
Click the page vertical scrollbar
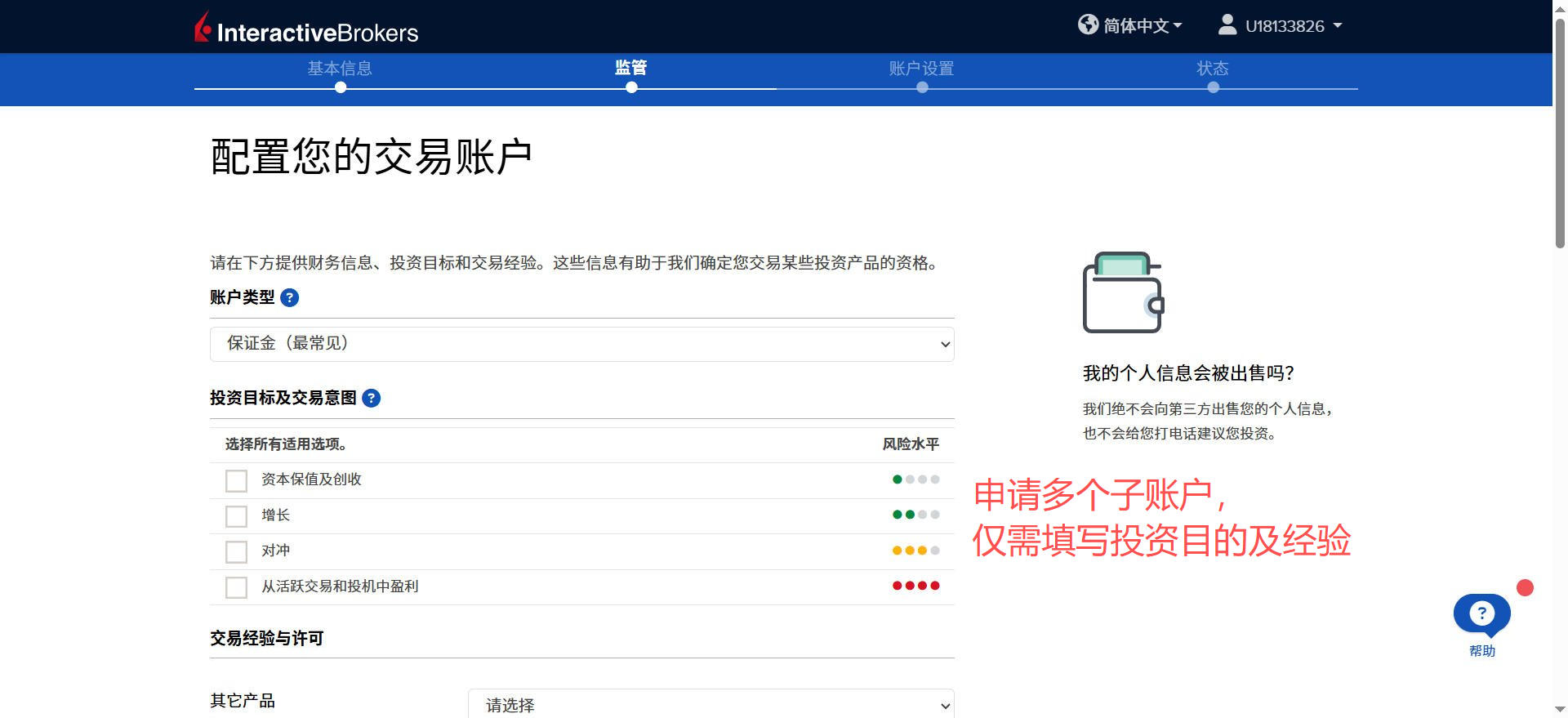pyautogui.click(x=1559, y=131)
